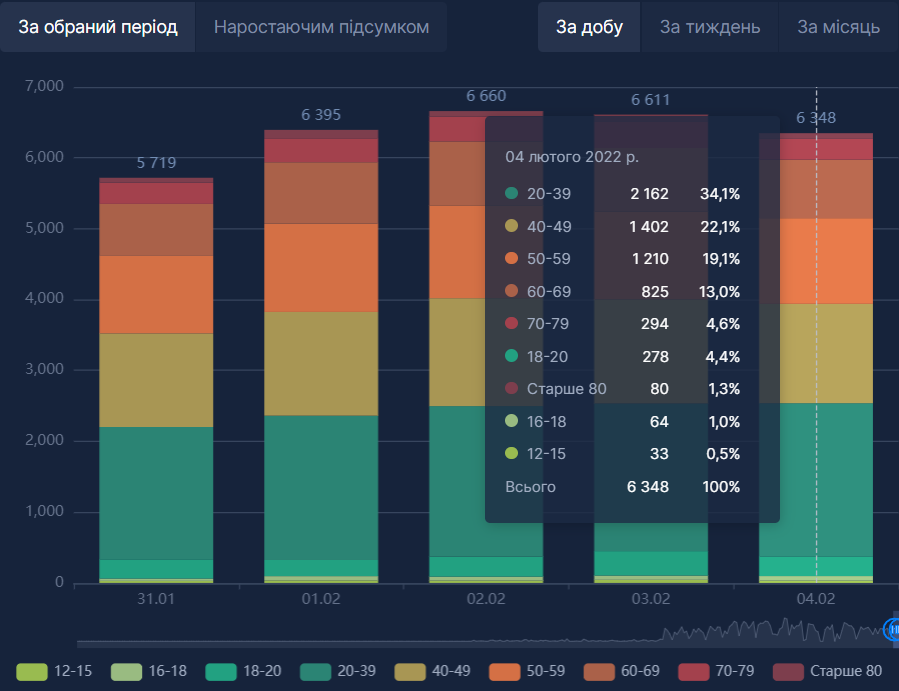
Task: Click the 20-39 legend color swatch
Action: coord(317,671)
